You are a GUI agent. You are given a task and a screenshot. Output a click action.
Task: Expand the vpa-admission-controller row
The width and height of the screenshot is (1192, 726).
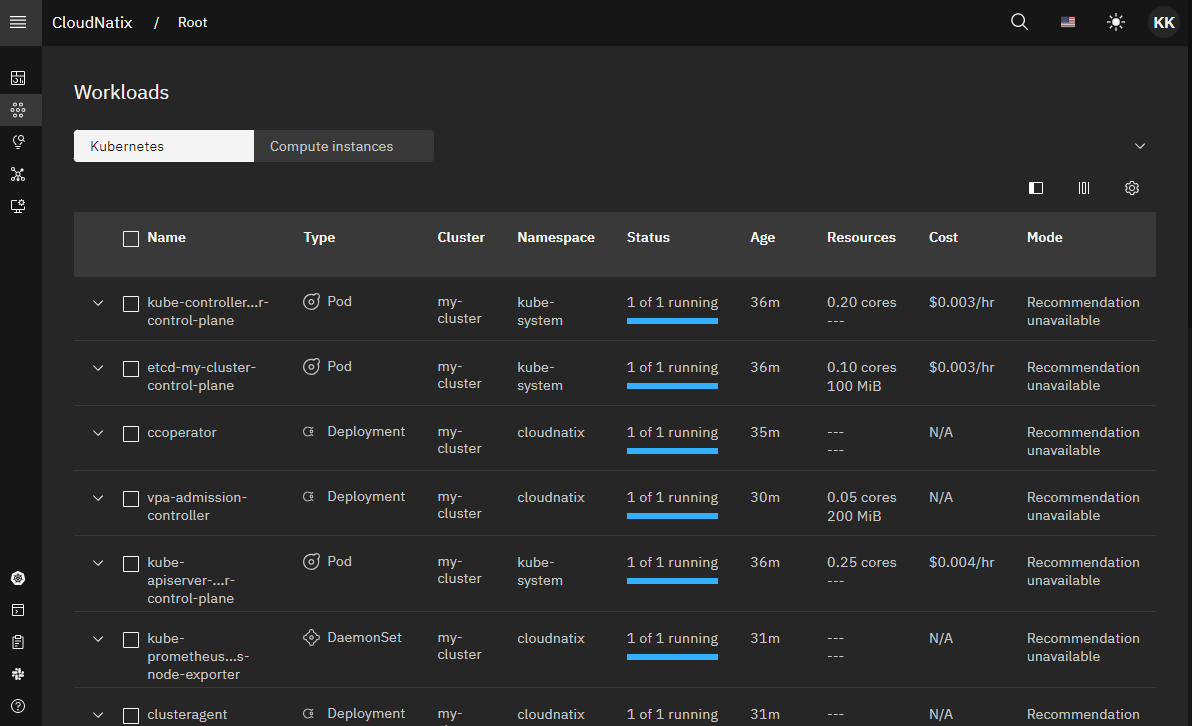(x=98, y=498)
